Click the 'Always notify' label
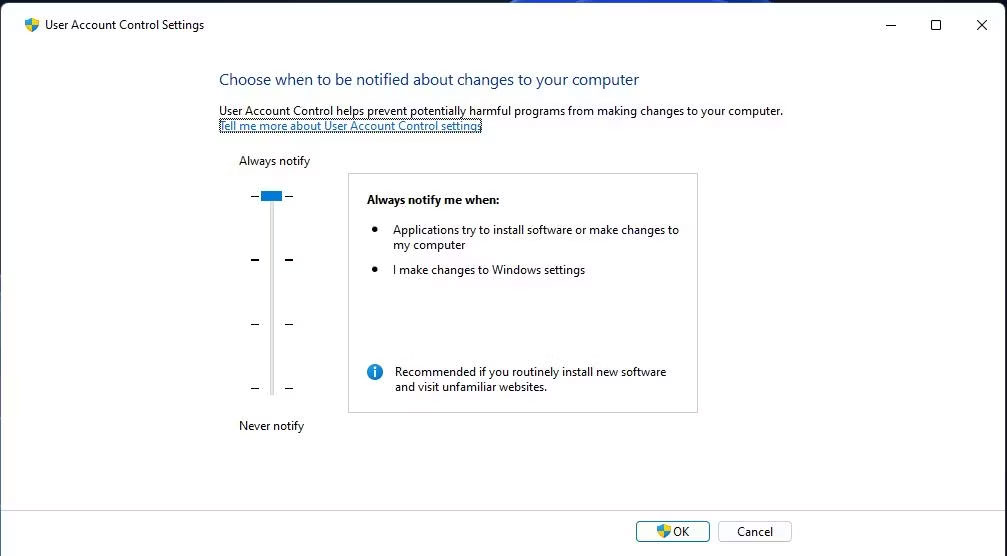 [x=274, y=161]
